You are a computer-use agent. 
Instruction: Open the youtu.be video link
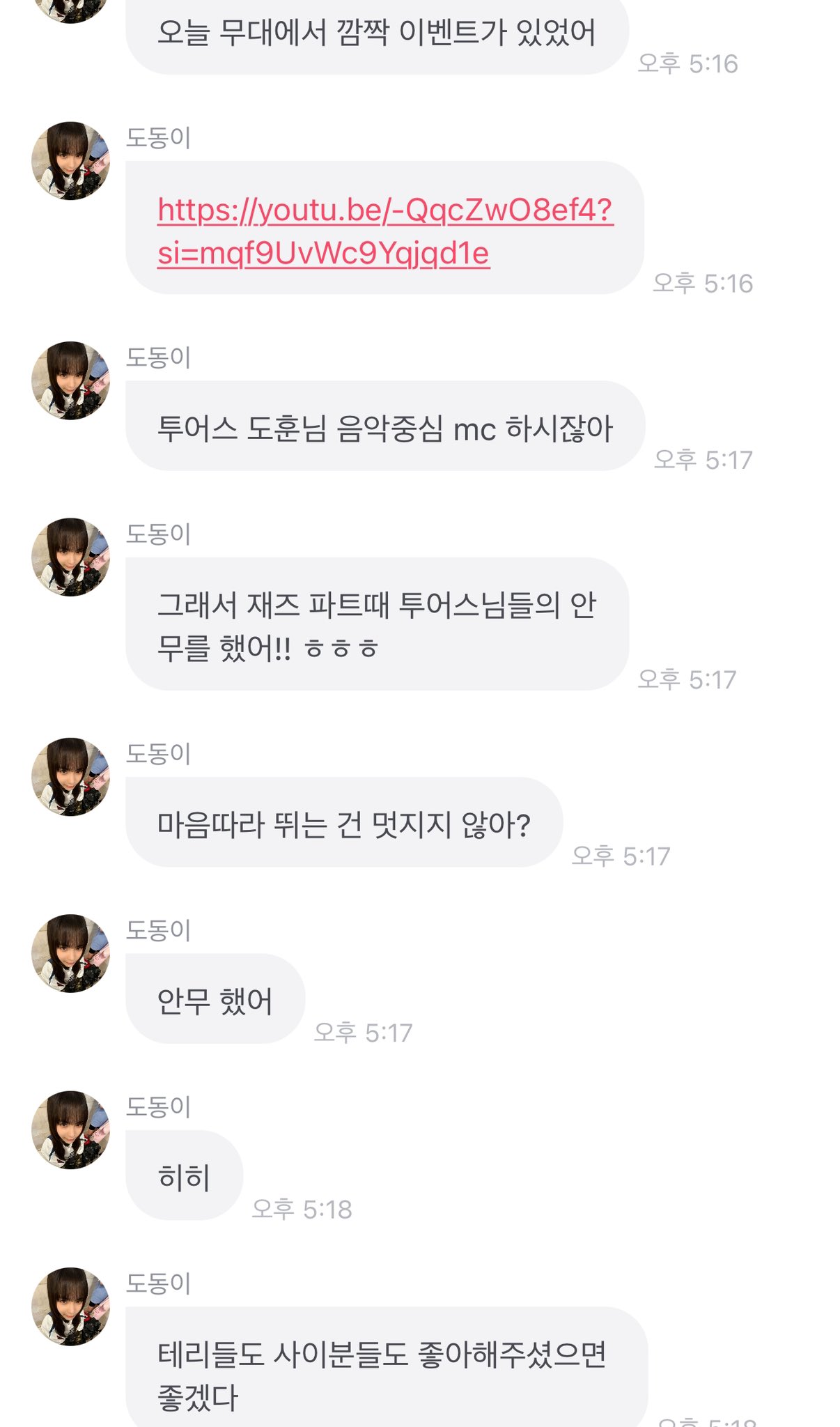(x=385, y=231)
